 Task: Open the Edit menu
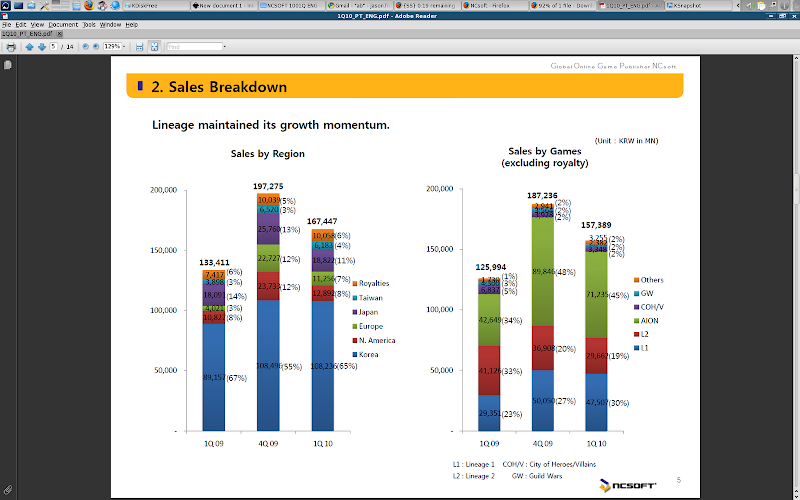tap(21, 24)
